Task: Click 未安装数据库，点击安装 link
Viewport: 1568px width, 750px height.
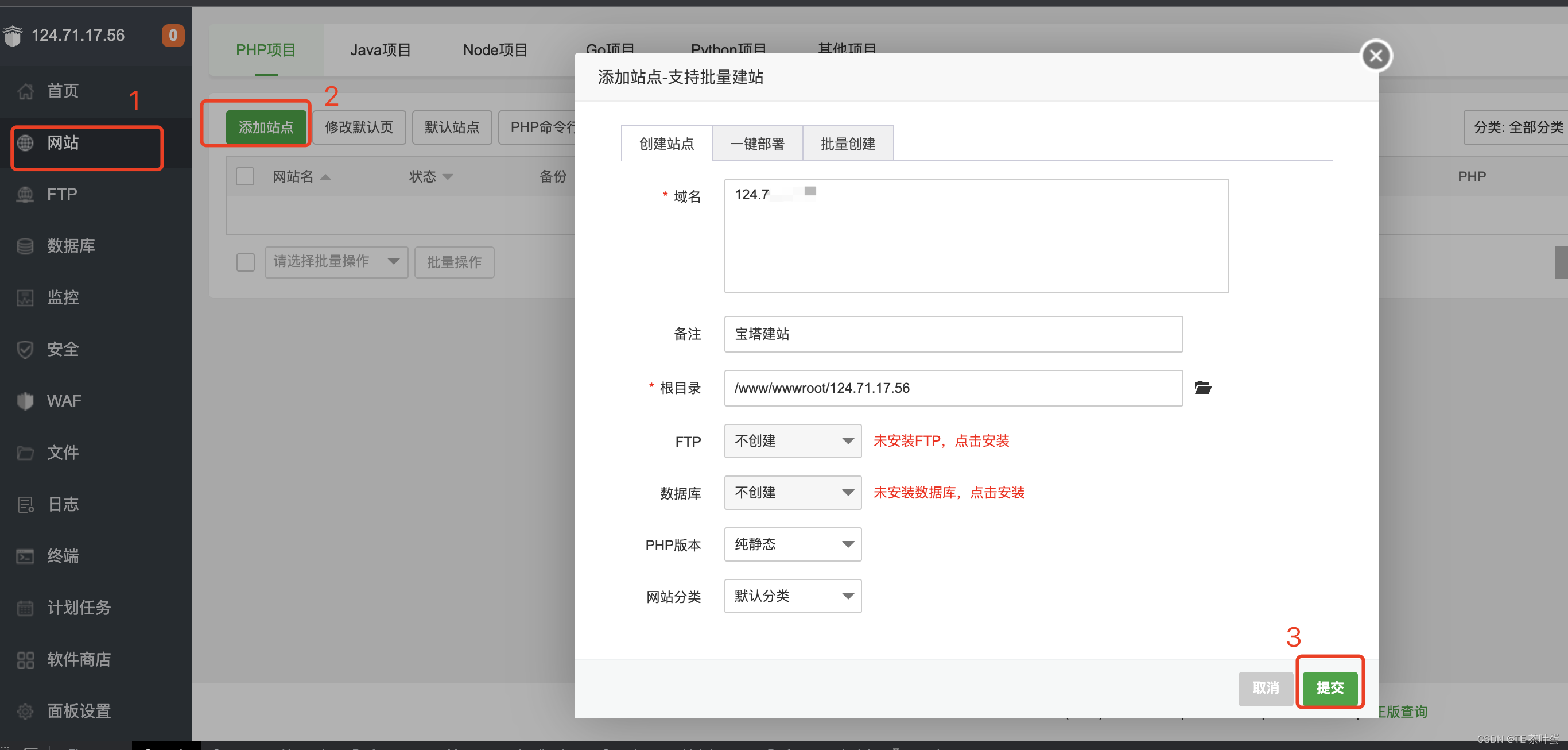Action: point(949,493)
